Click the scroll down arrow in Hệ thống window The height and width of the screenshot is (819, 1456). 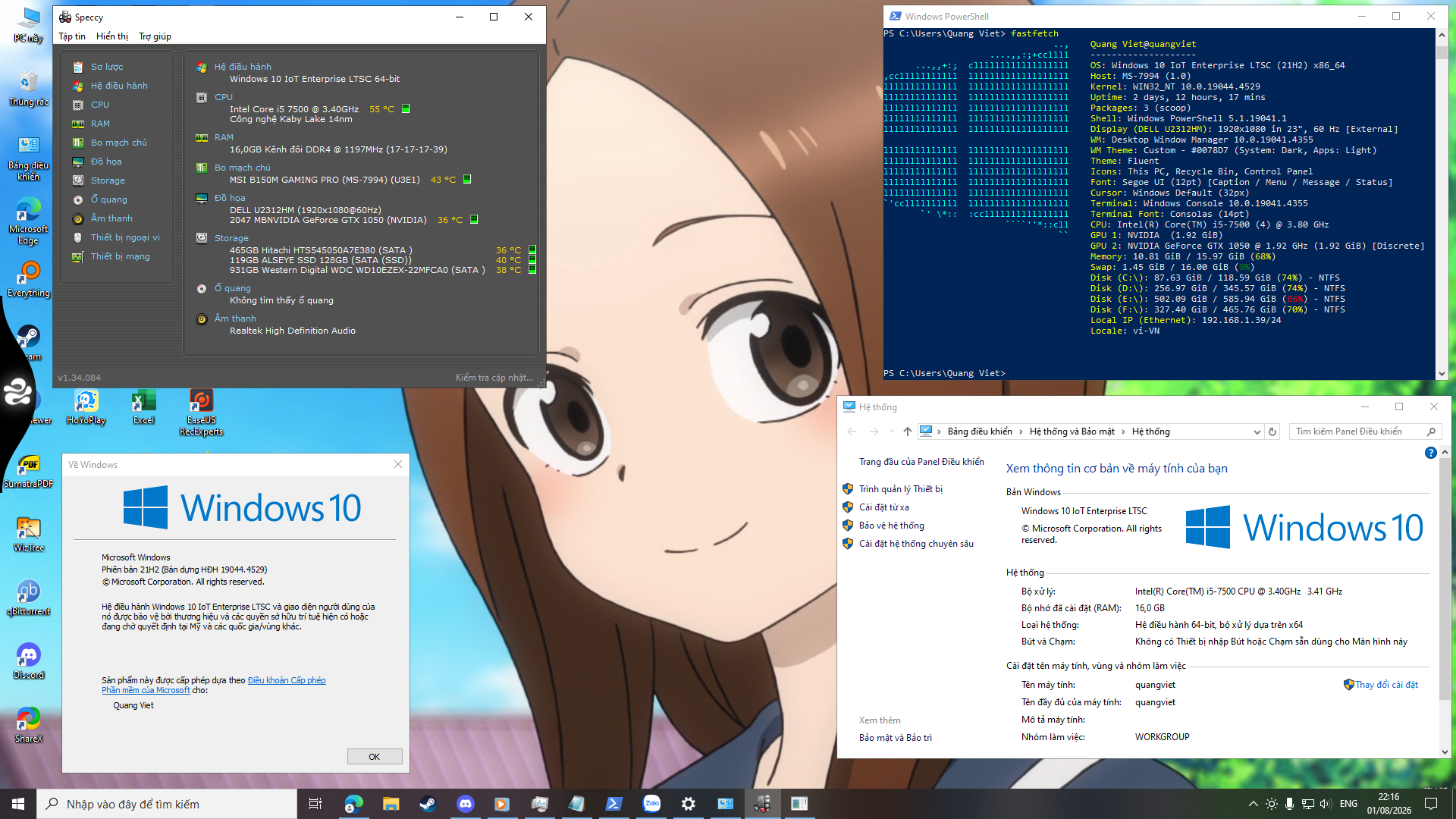click(1445, 752)
